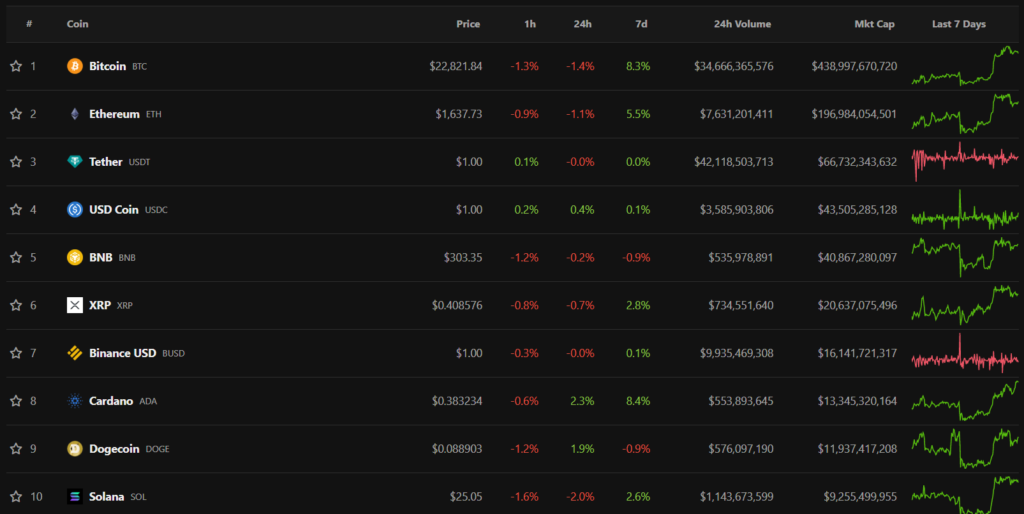Open USD Coin's 7-day sparkline
This screenshot has height=514, width=1024.
pos(965,210)
